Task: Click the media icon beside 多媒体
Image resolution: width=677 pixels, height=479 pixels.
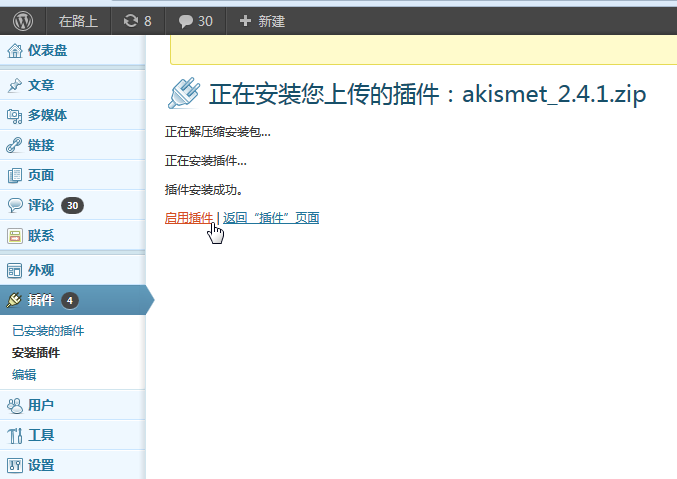Action: click(x=15, y=116)
